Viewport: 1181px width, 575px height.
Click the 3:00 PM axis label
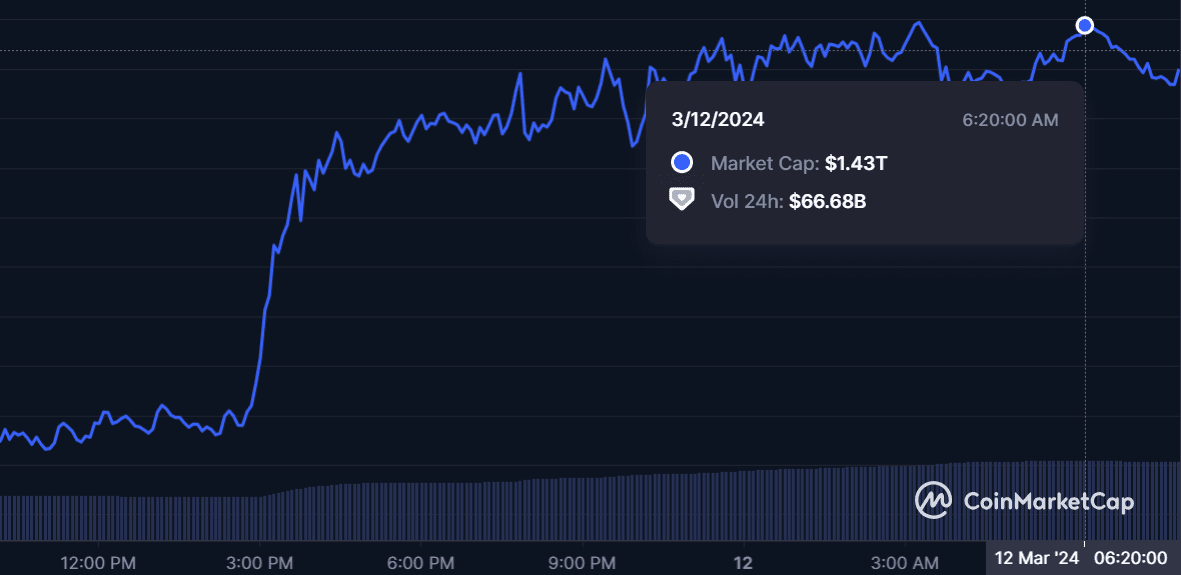pos(260,562)
